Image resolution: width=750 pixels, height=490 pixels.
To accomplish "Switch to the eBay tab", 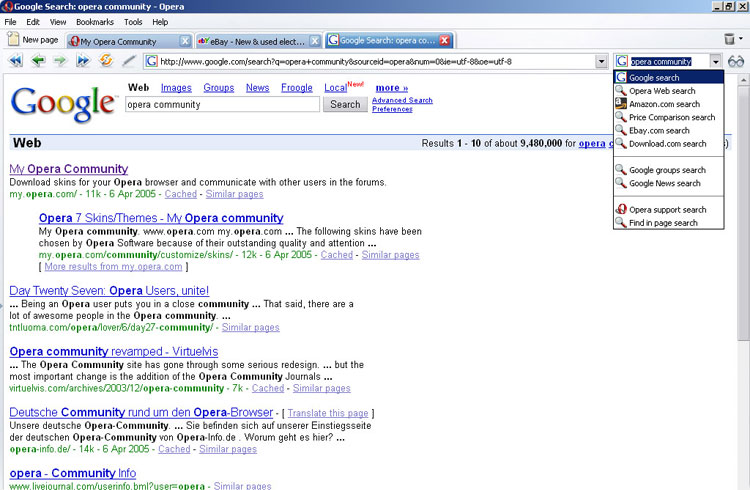I will click(258, 41).
